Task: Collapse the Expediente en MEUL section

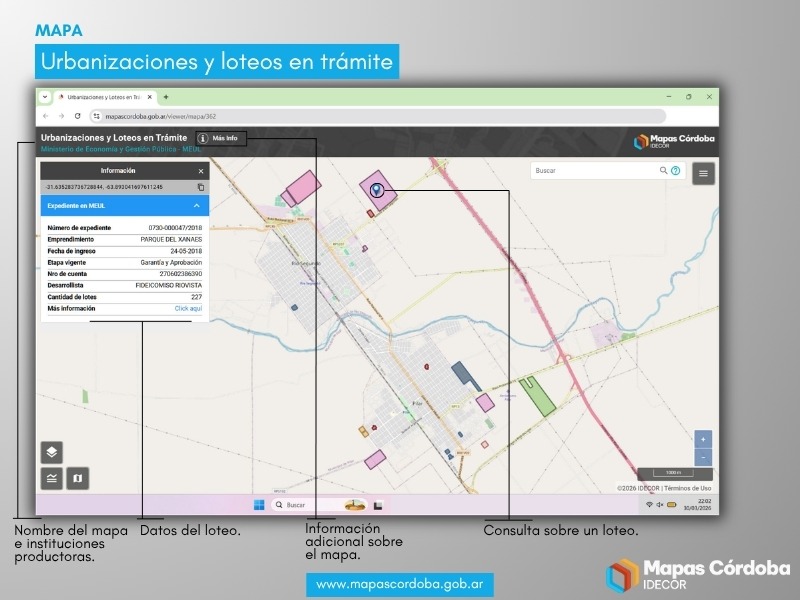Action: [x=196, y=206]
